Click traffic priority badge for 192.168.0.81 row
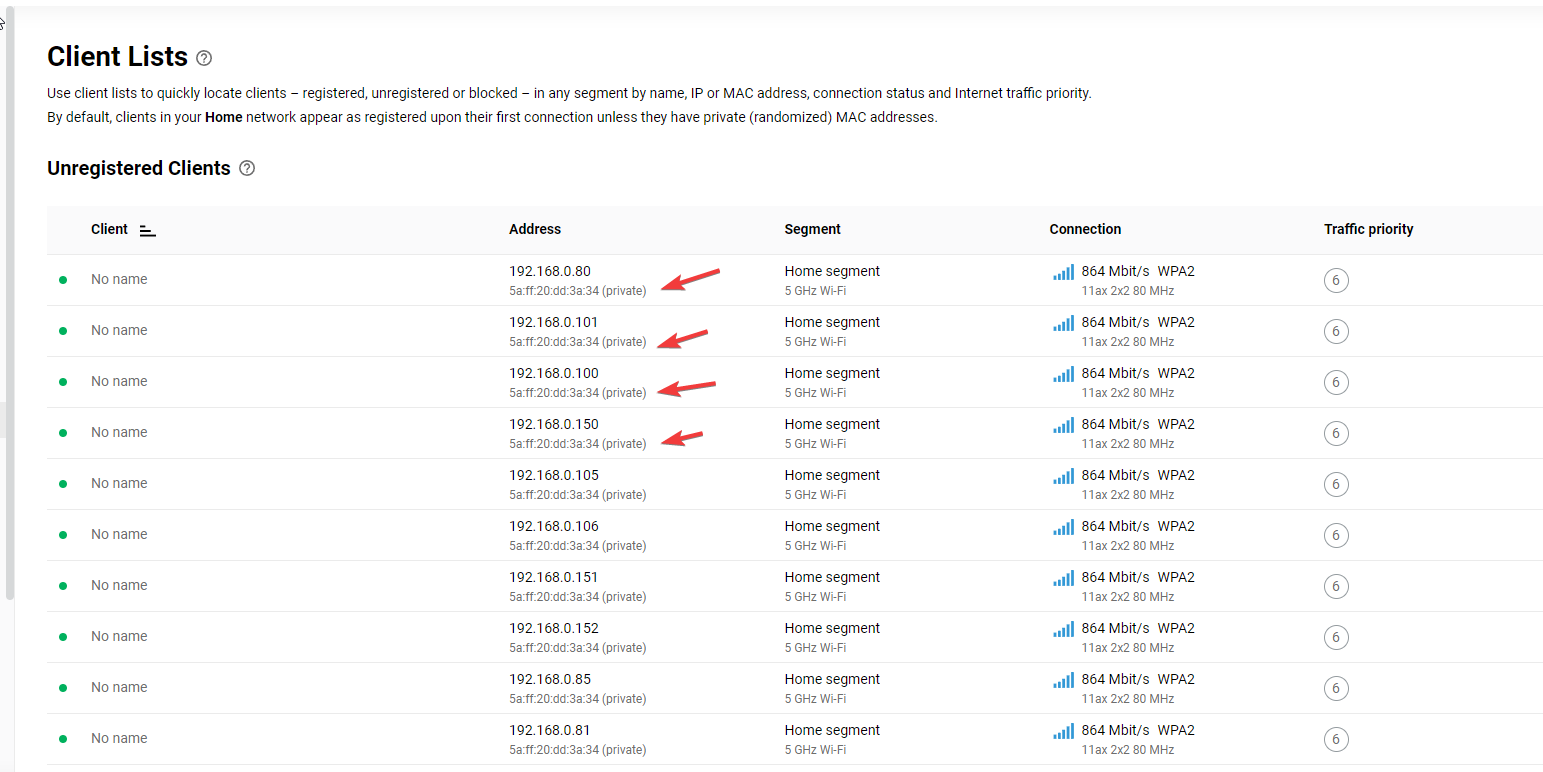The width and height of the screenshot is (1543, 772). [1336, 740]
